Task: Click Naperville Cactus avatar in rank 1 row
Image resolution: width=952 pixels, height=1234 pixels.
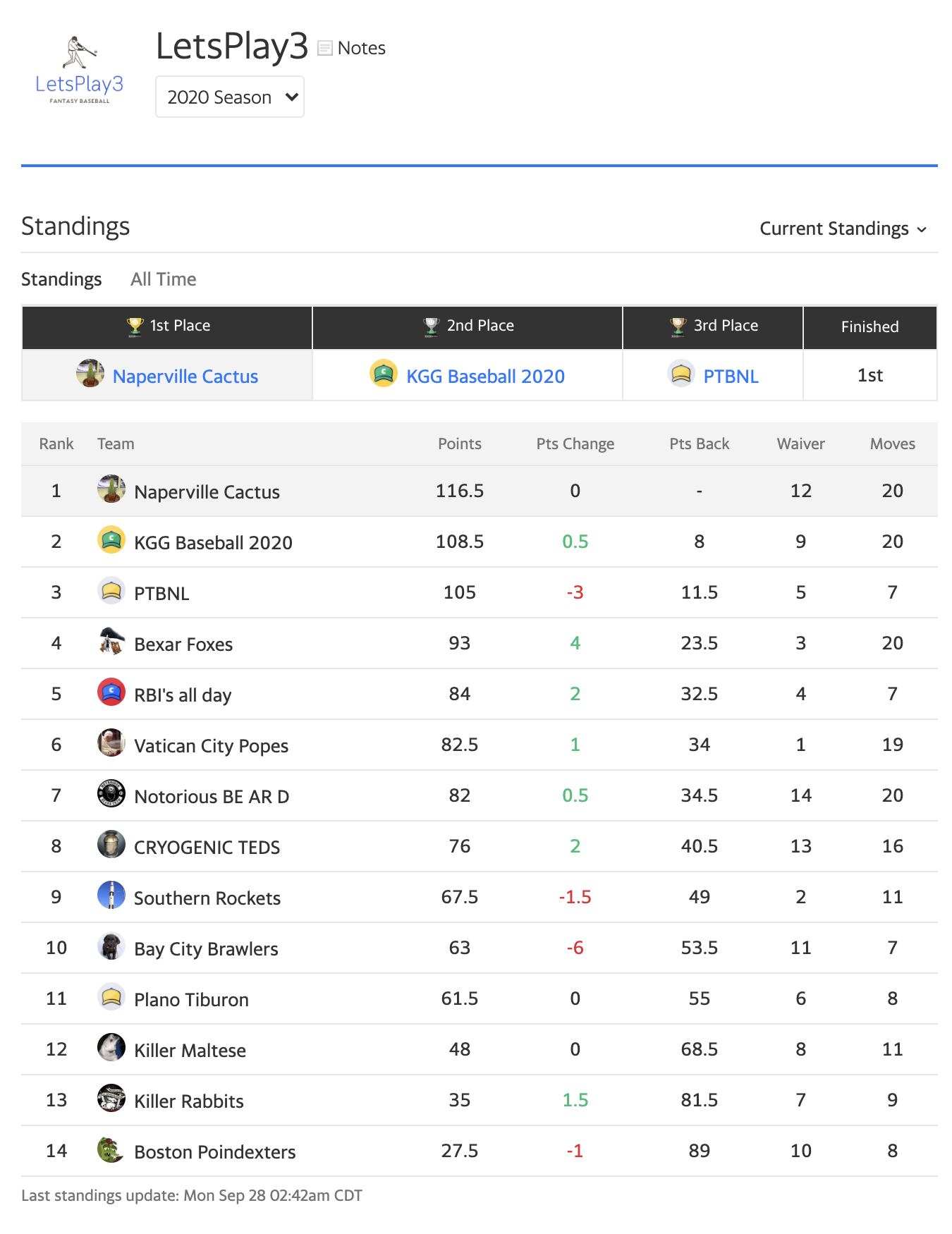Action: tap(111, 489)
